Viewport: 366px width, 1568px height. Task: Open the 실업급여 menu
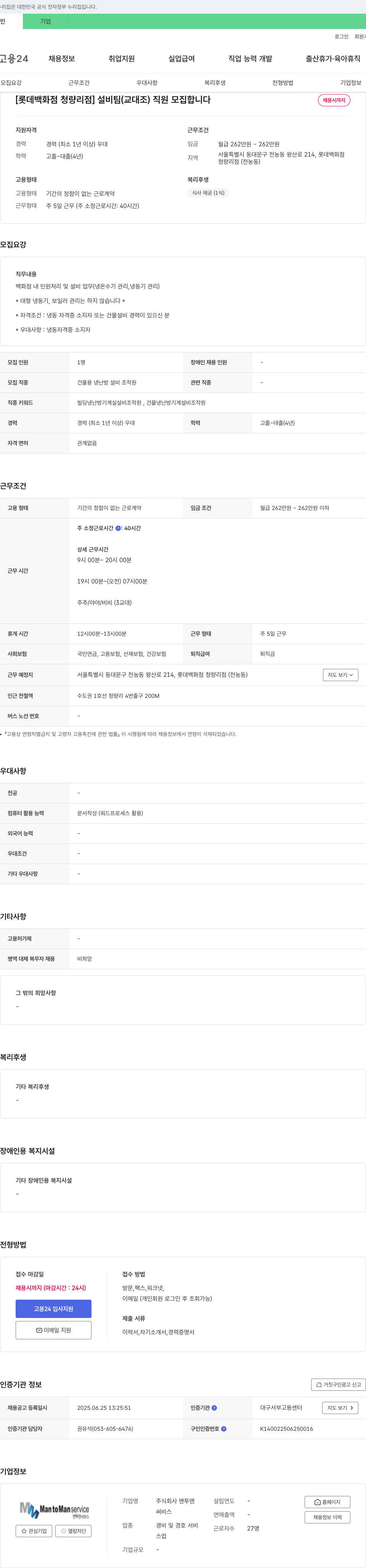click(x=181, y=58)
